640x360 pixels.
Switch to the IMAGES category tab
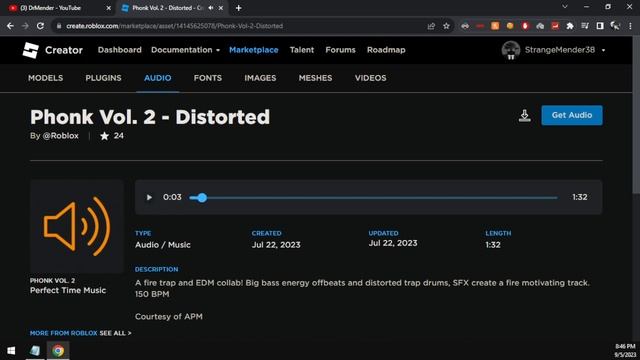coord(260,78)
